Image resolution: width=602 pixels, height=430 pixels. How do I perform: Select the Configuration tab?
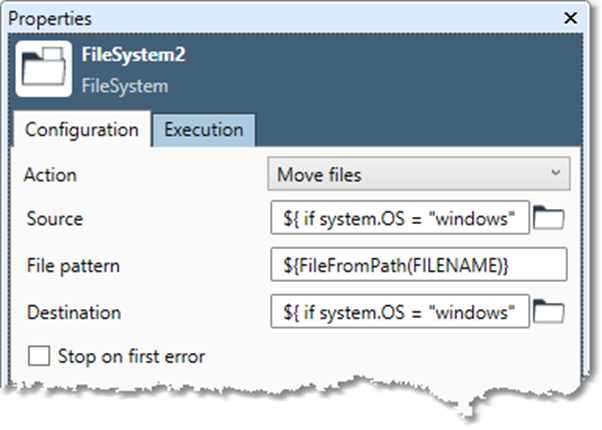81,129
